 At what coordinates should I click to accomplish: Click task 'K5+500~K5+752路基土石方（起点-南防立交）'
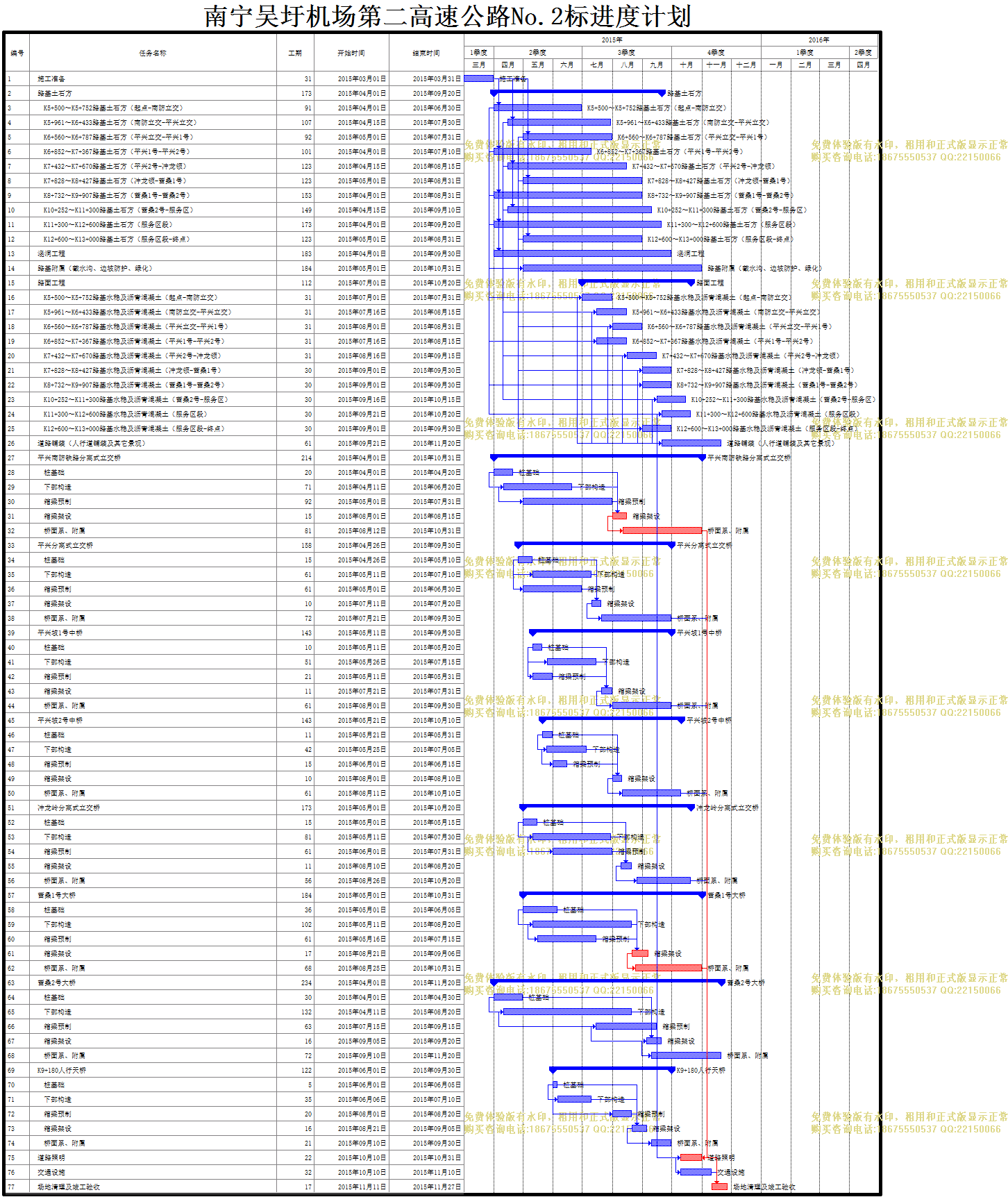113,108
